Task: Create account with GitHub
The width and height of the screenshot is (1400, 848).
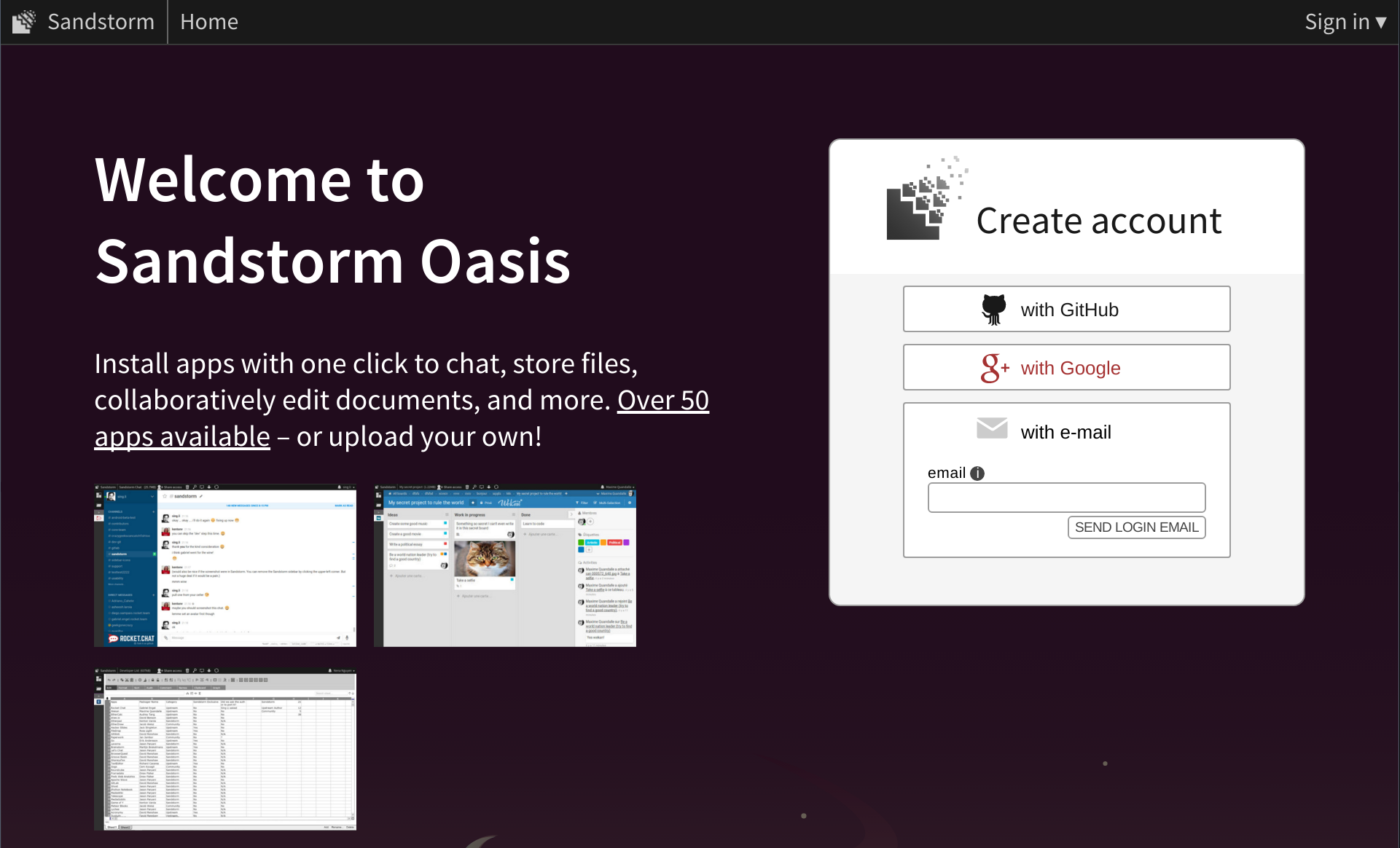Action: (1066, 309)
